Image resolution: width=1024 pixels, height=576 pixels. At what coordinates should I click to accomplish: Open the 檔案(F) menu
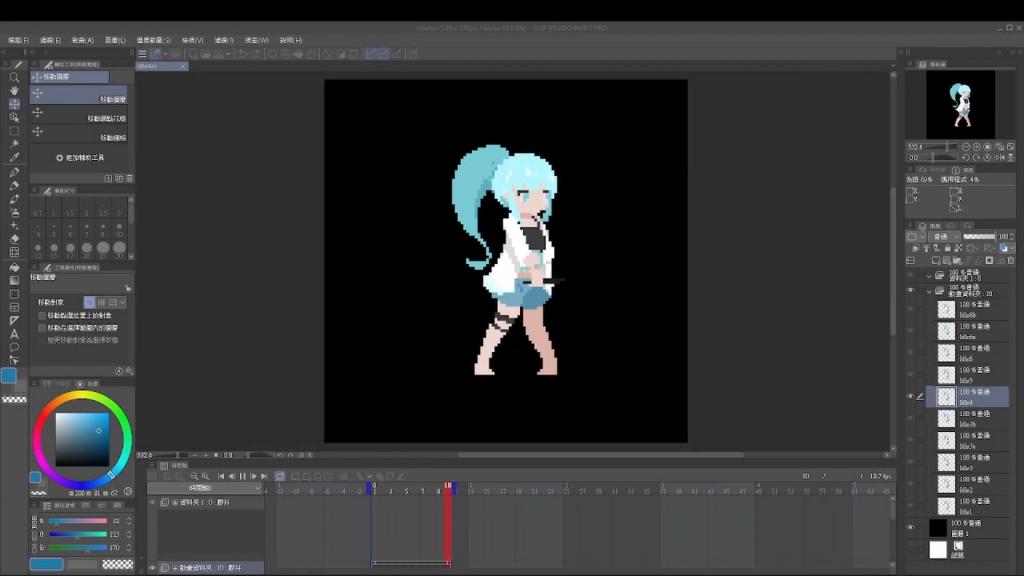click(18, 40)
